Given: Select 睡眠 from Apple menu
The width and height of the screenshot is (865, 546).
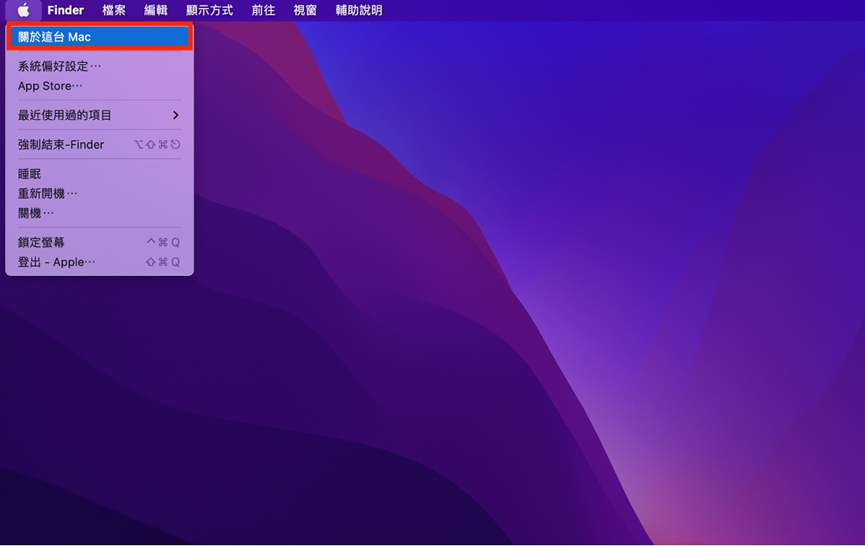Looking at the screenshot, I should 99,174.
